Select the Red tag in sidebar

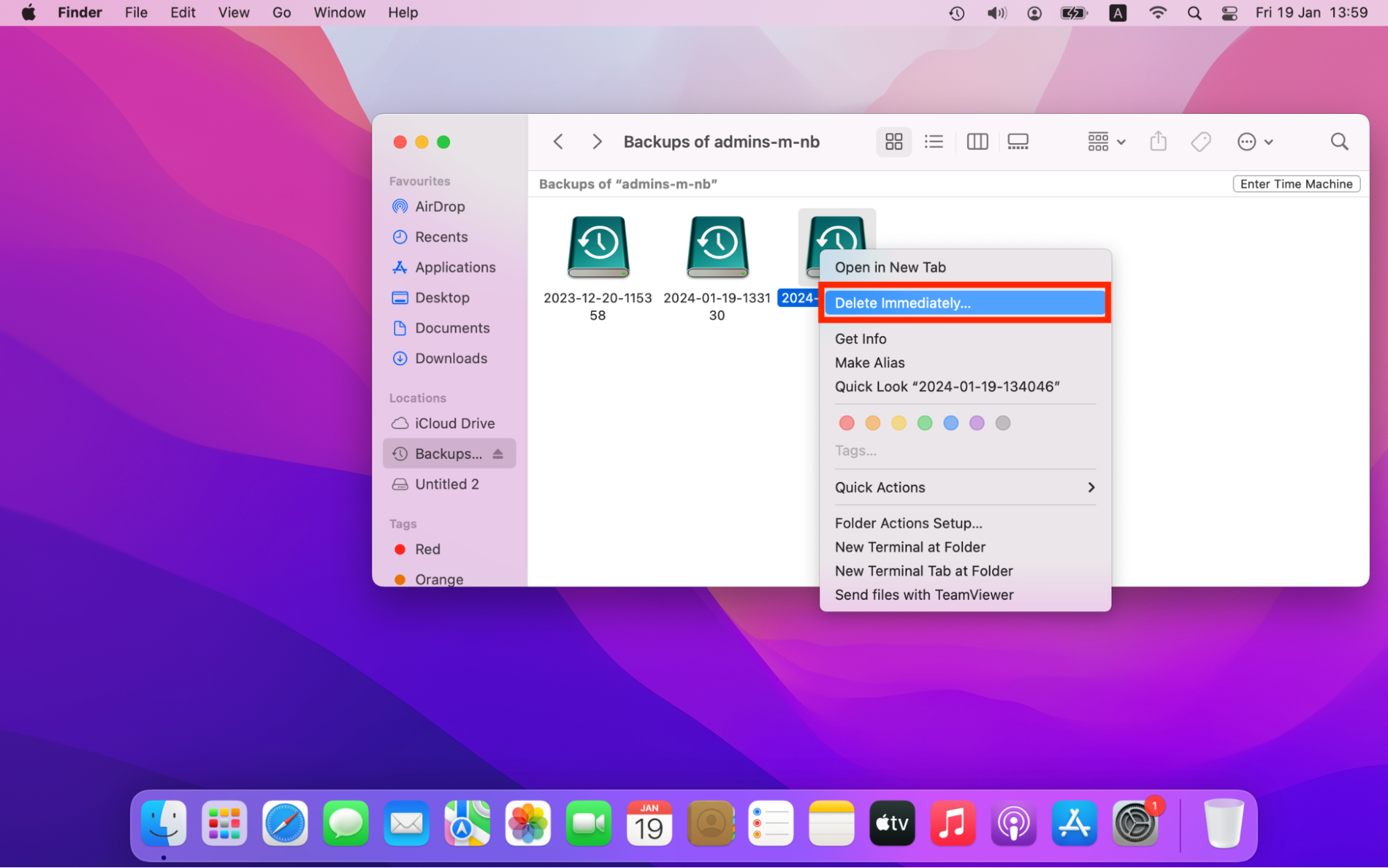[449, 549]
